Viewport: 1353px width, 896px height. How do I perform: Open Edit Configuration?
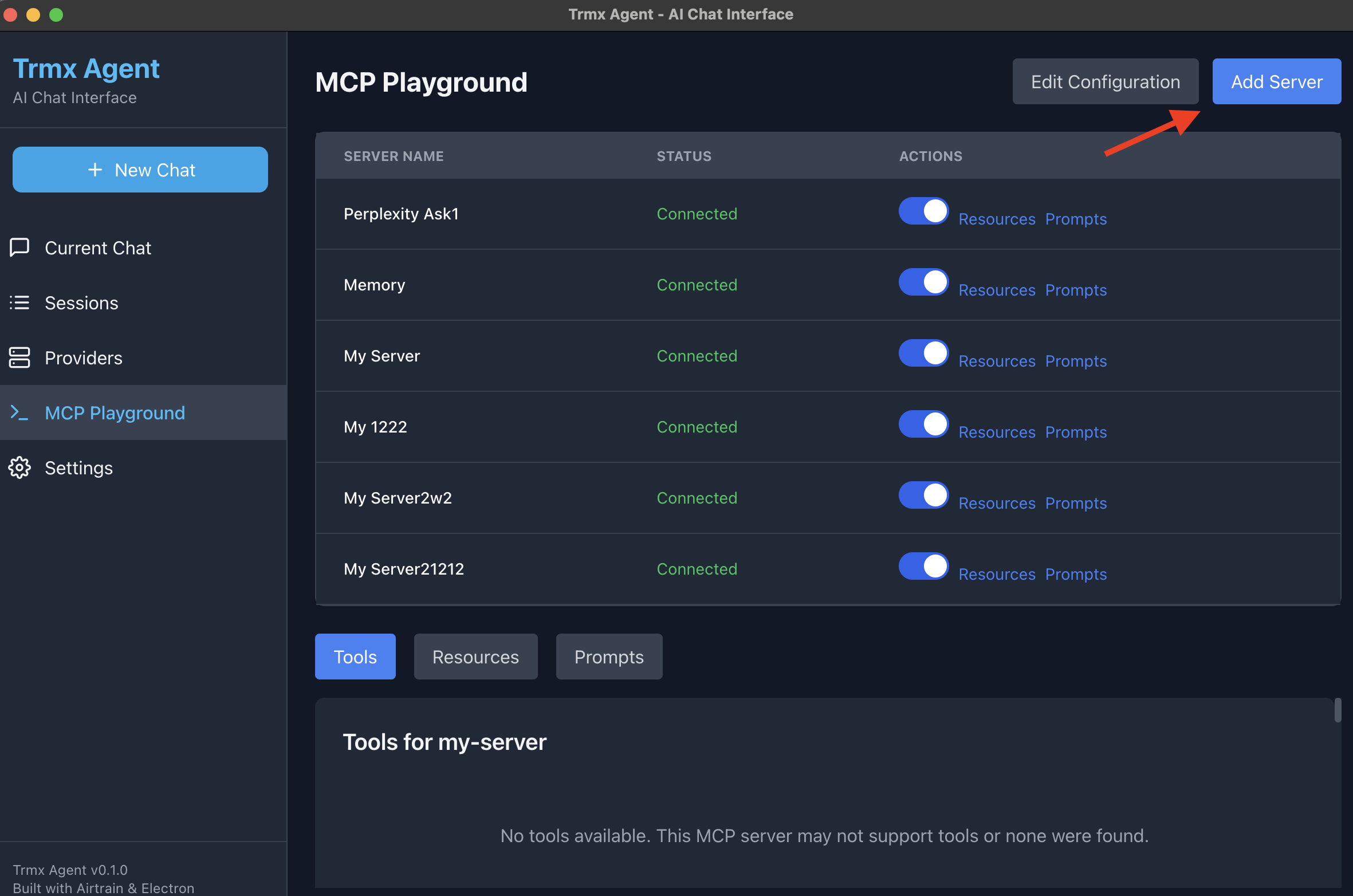pyautogui.click(x=1106, y=81)
